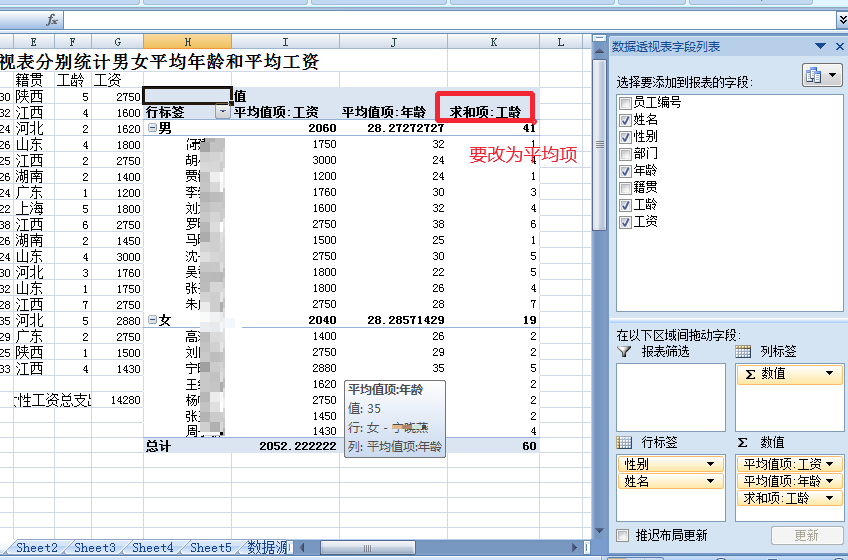
Task: Select column K header
Action: (493, 42)
